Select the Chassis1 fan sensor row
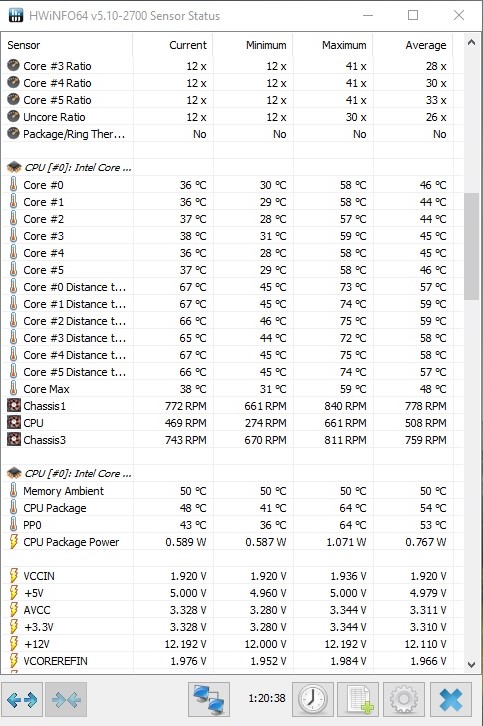Image resolution: width=483 pixels, height=726 pixels. point(227,406)
